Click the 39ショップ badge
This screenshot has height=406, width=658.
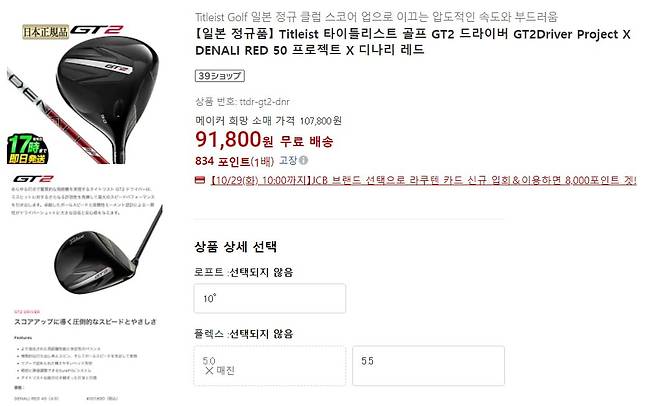220,76
